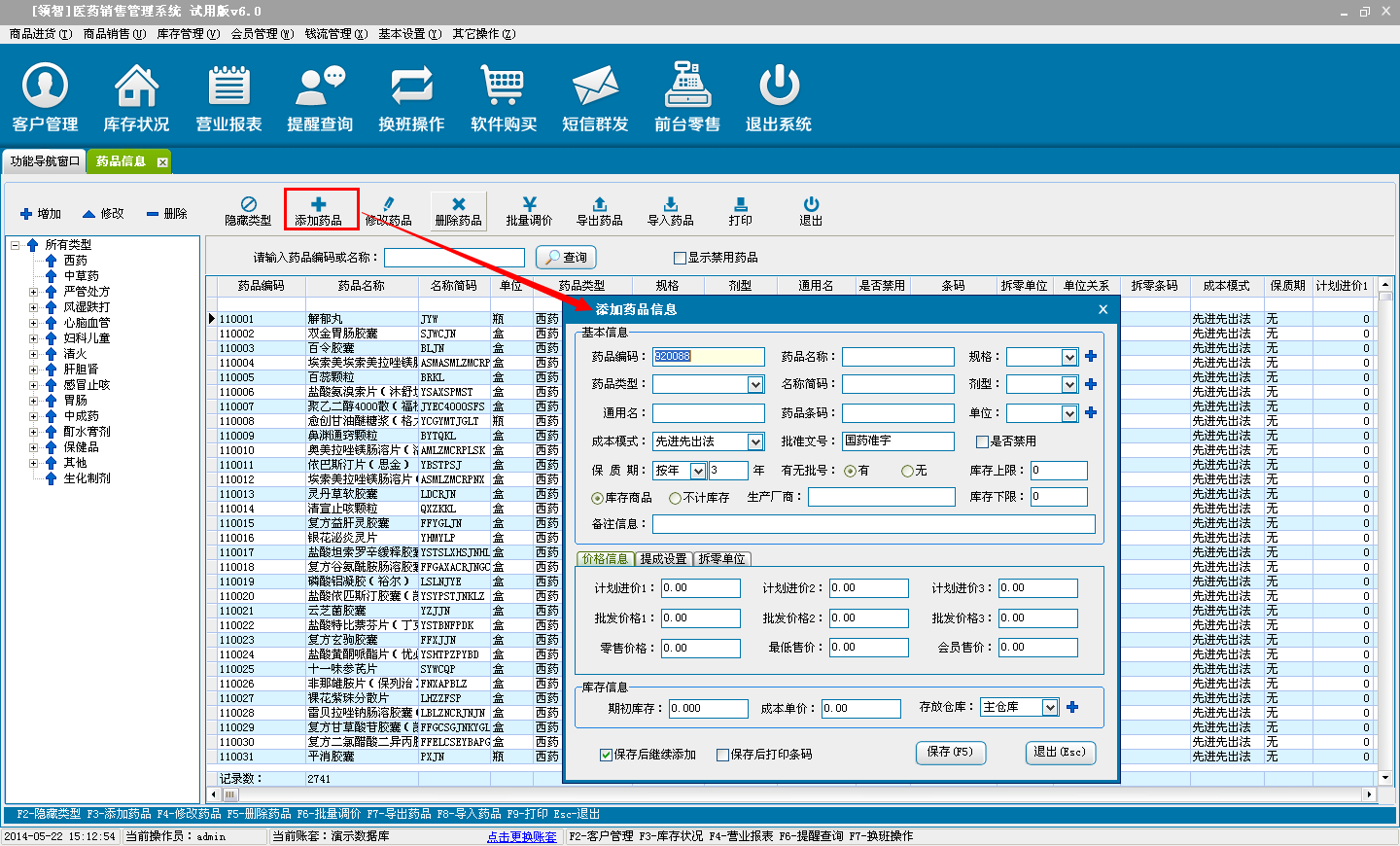Open the 药品类型 dropdown

[755, 385]
